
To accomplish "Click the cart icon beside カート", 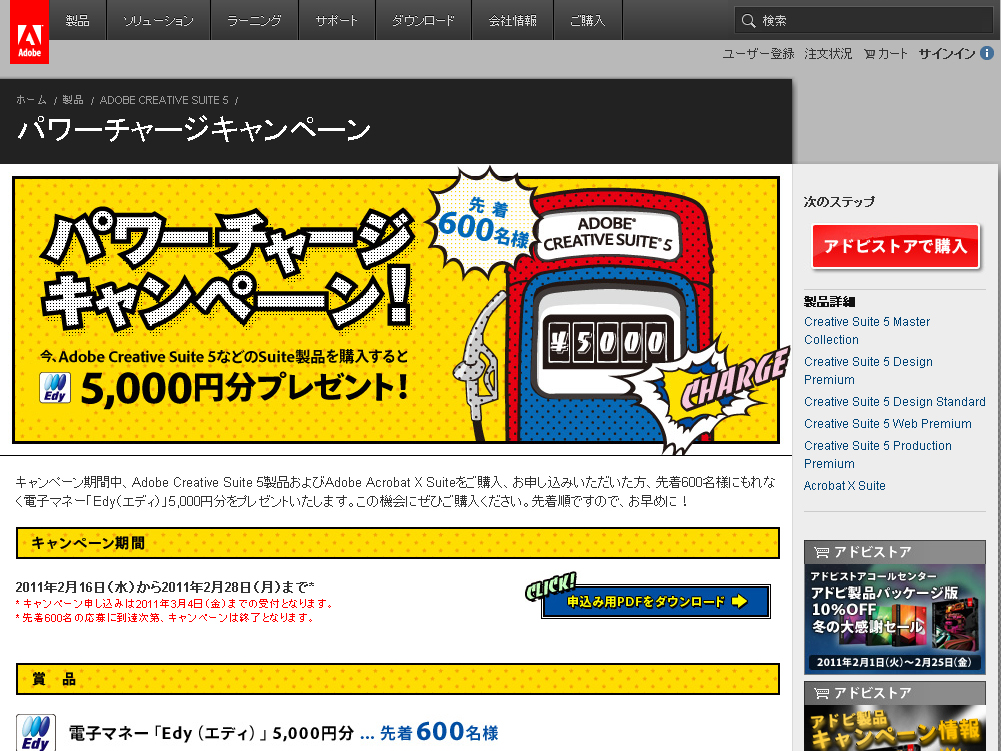I will click(869, 54).
